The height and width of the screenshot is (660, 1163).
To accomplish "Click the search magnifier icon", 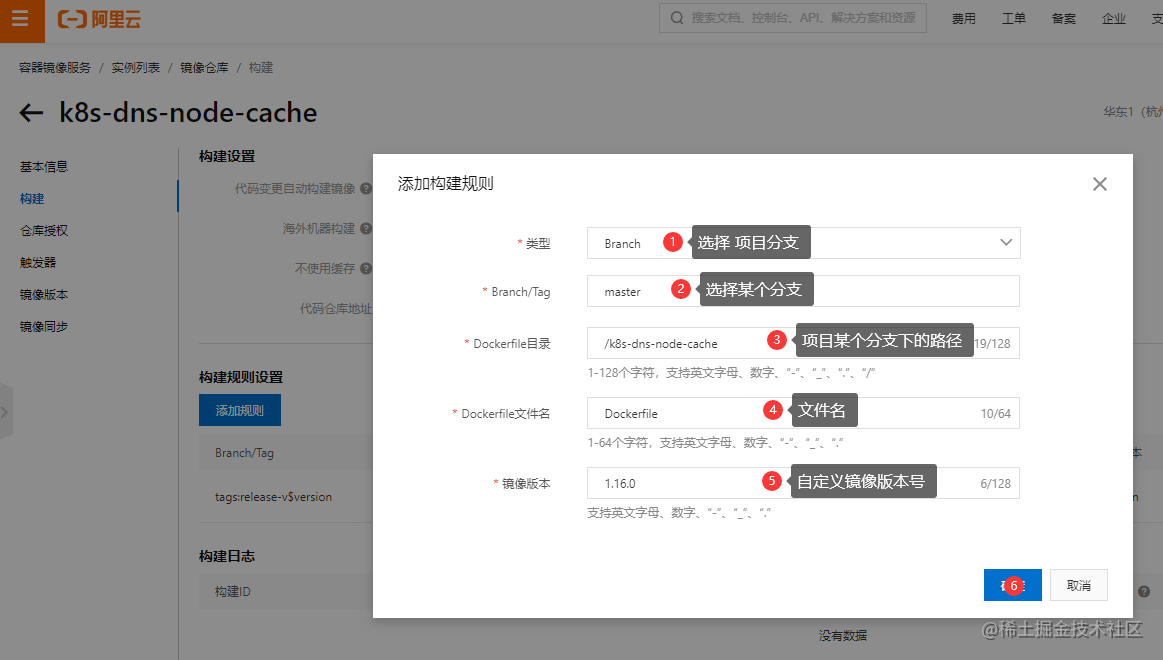I will point(676,18).
